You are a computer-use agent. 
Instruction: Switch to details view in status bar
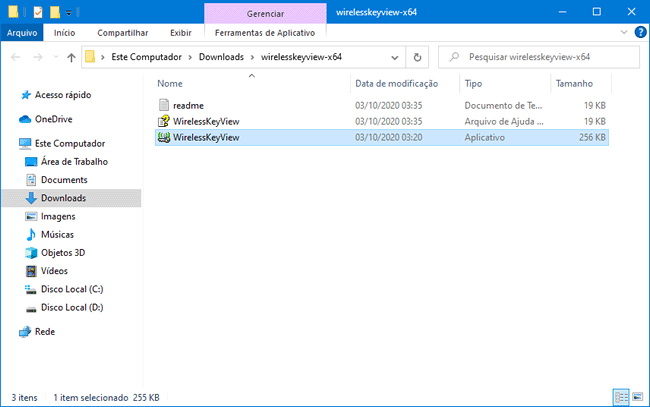point(621,397)
